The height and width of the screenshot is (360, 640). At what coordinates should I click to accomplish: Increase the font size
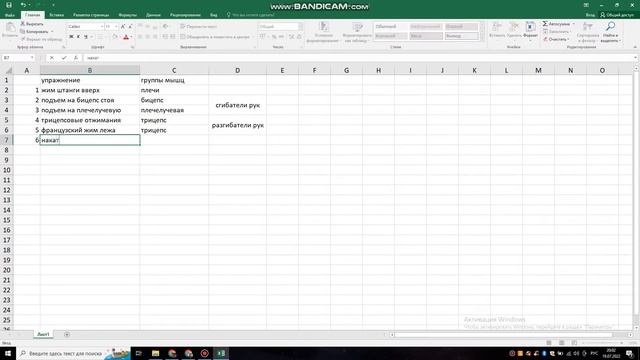pos(123,27)
